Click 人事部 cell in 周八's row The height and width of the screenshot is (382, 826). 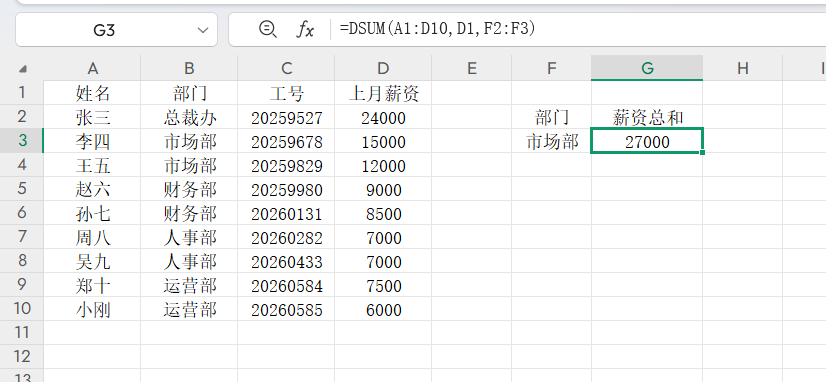pyautogui.click(x=189, y=238)
